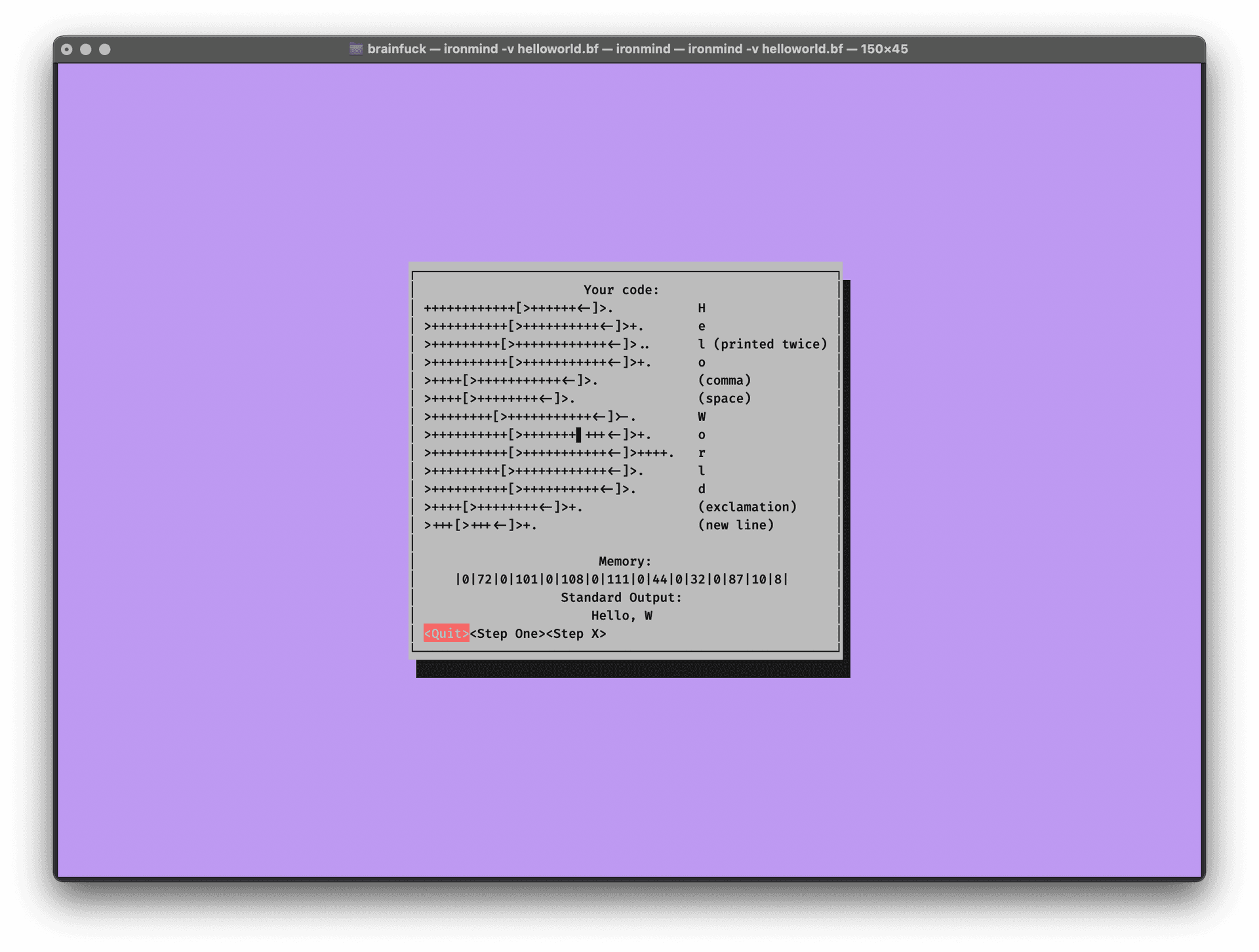Click the Your code heading

(620, 289)
